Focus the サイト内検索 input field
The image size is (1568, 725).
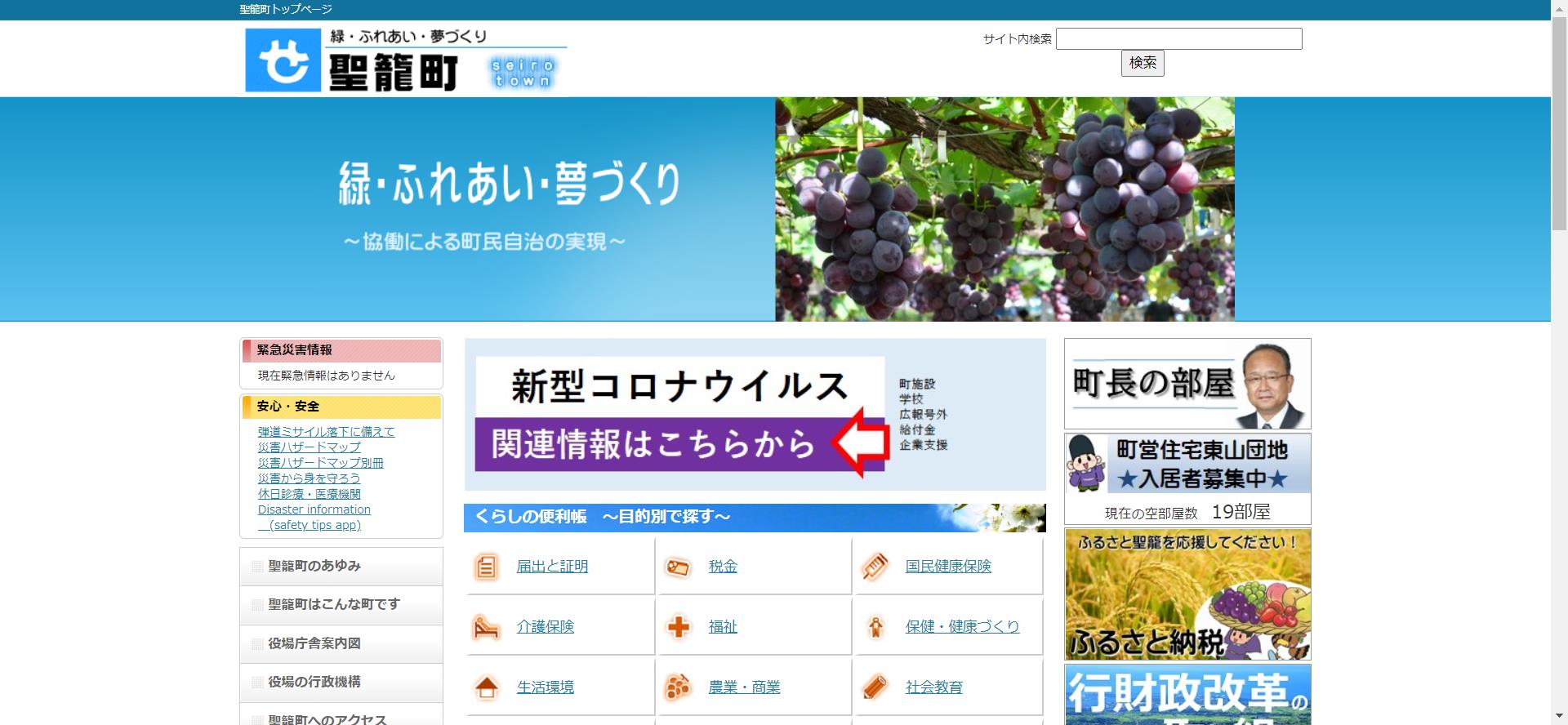click(1178, 38)
